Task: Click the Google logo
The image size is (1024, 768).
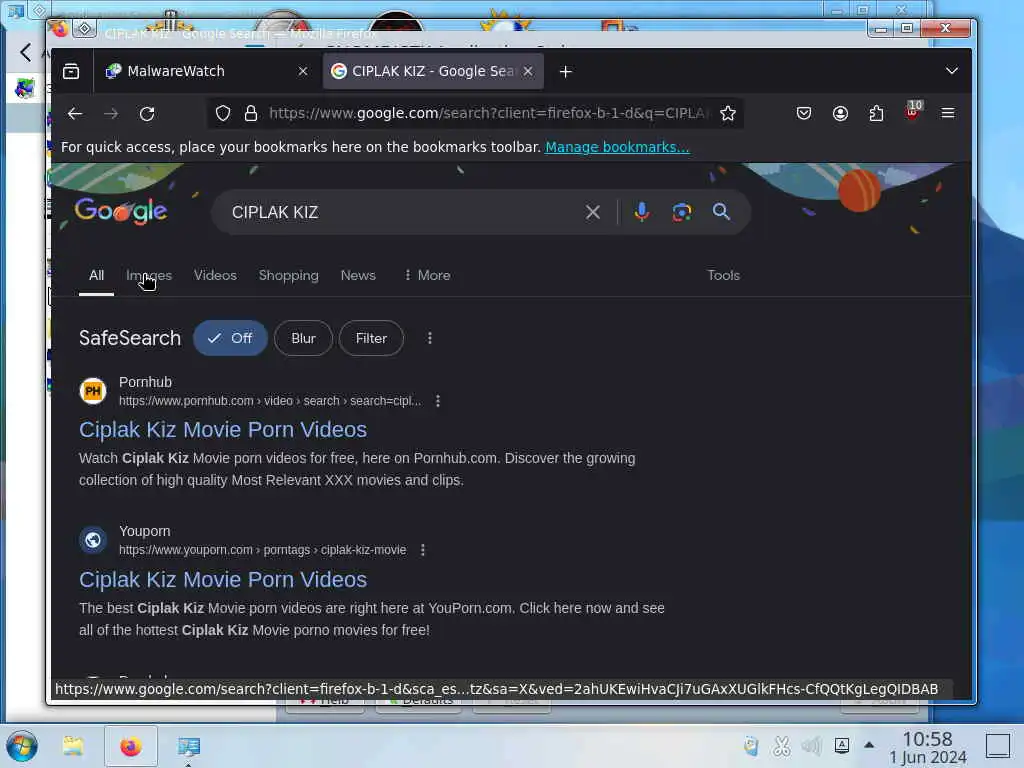Action: point(121,211)
